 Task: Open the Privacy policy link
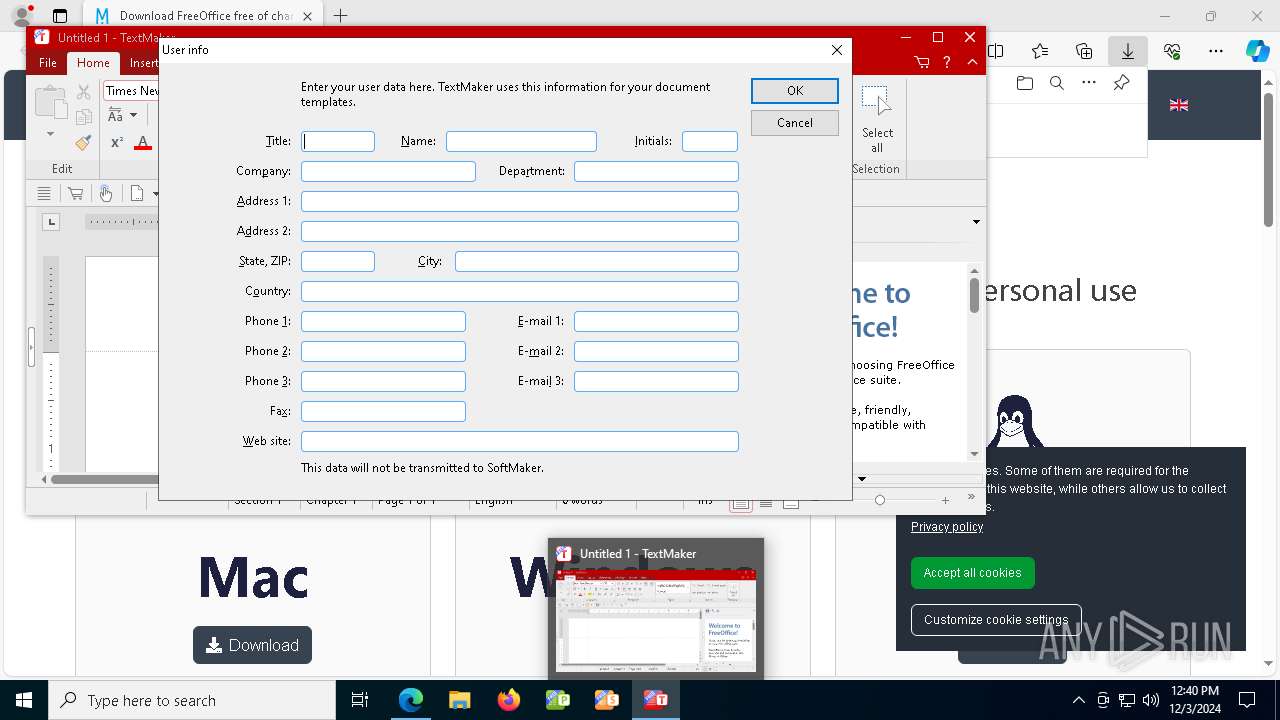947,527
